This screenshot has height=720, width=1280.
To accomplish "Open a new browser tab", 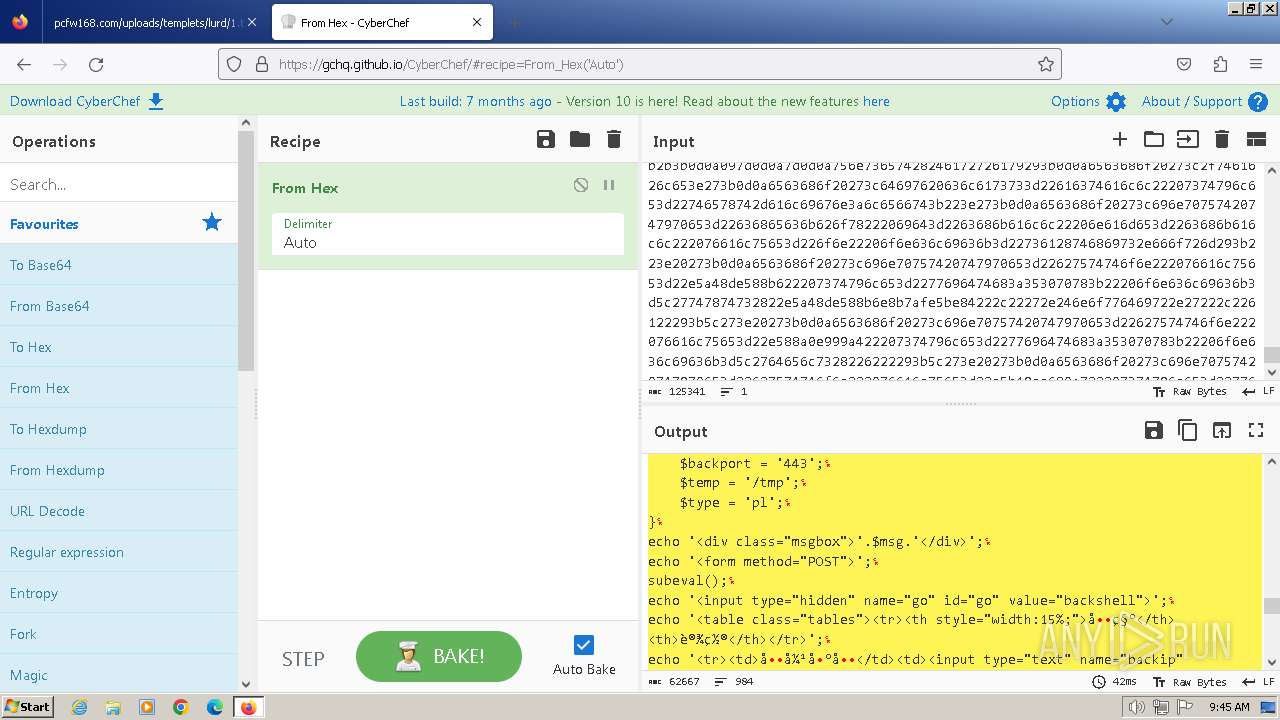I will (514, 22).
